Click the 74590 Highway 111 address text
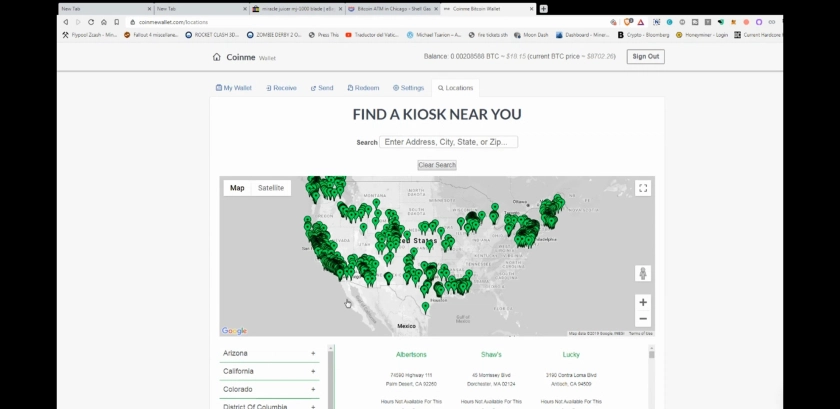This screenshot has width=840, height=409. (x=411, y=375)
